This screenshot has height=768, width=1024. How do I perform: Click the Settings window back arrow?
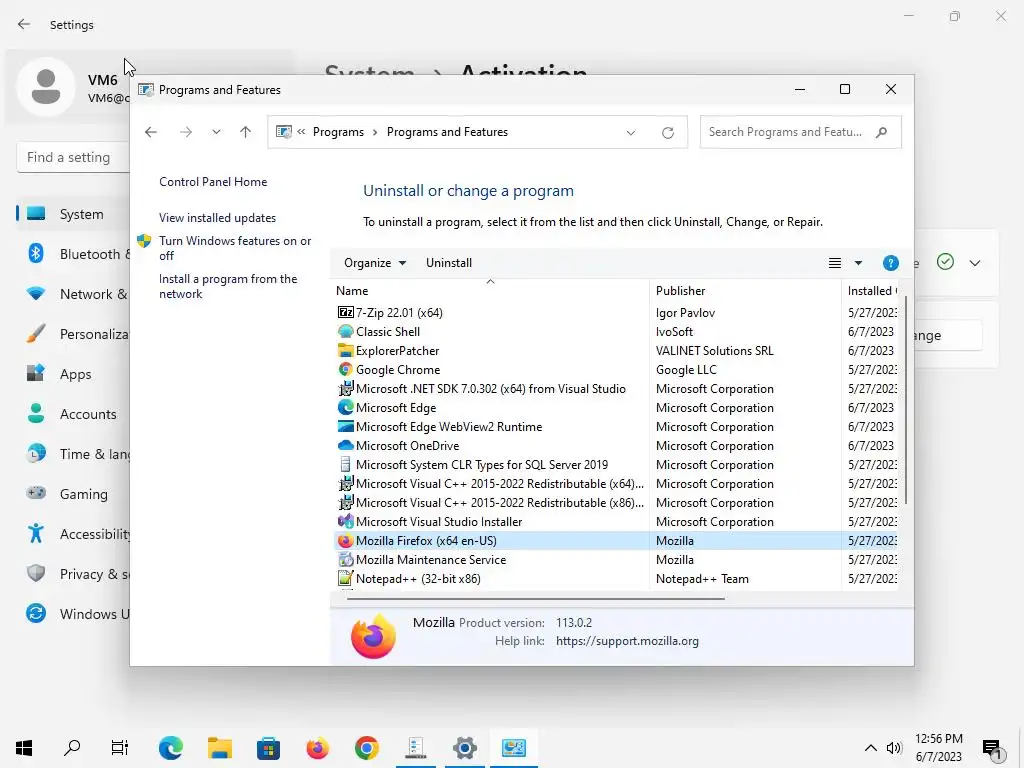tap(24, 24)
